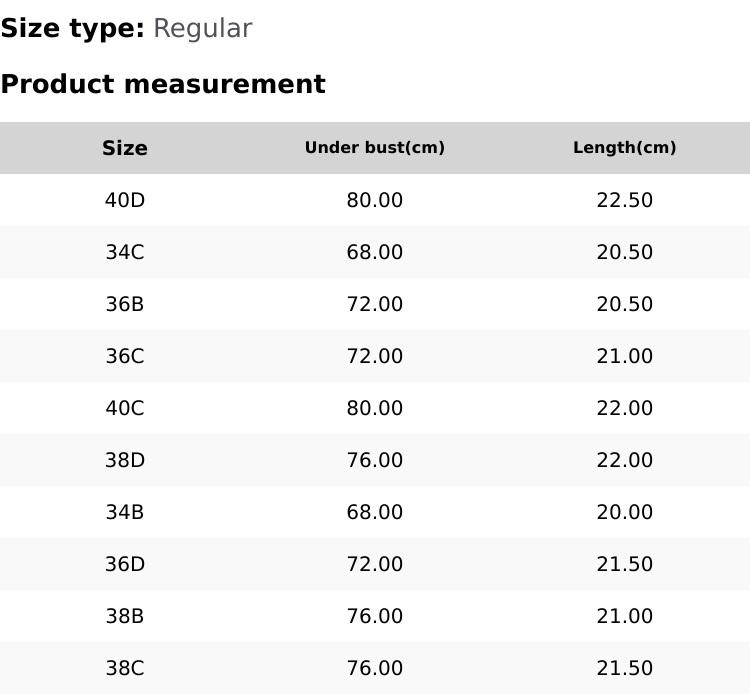Click the Size column header
The image size is (750, 694).
pyautogui.click(x=125, y=148)
